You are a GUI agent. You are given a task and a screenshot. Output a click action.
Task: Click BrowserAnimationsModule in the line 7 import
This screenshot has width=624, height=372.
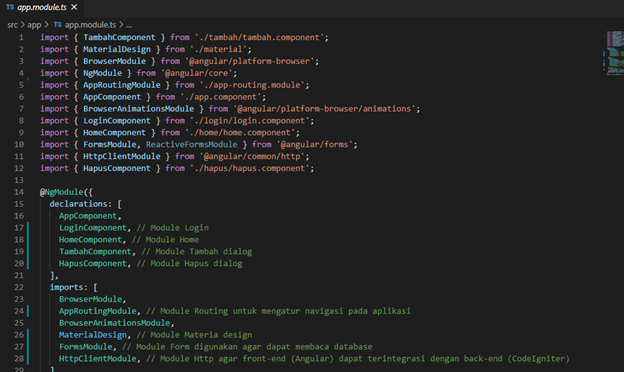click(138, 109)
